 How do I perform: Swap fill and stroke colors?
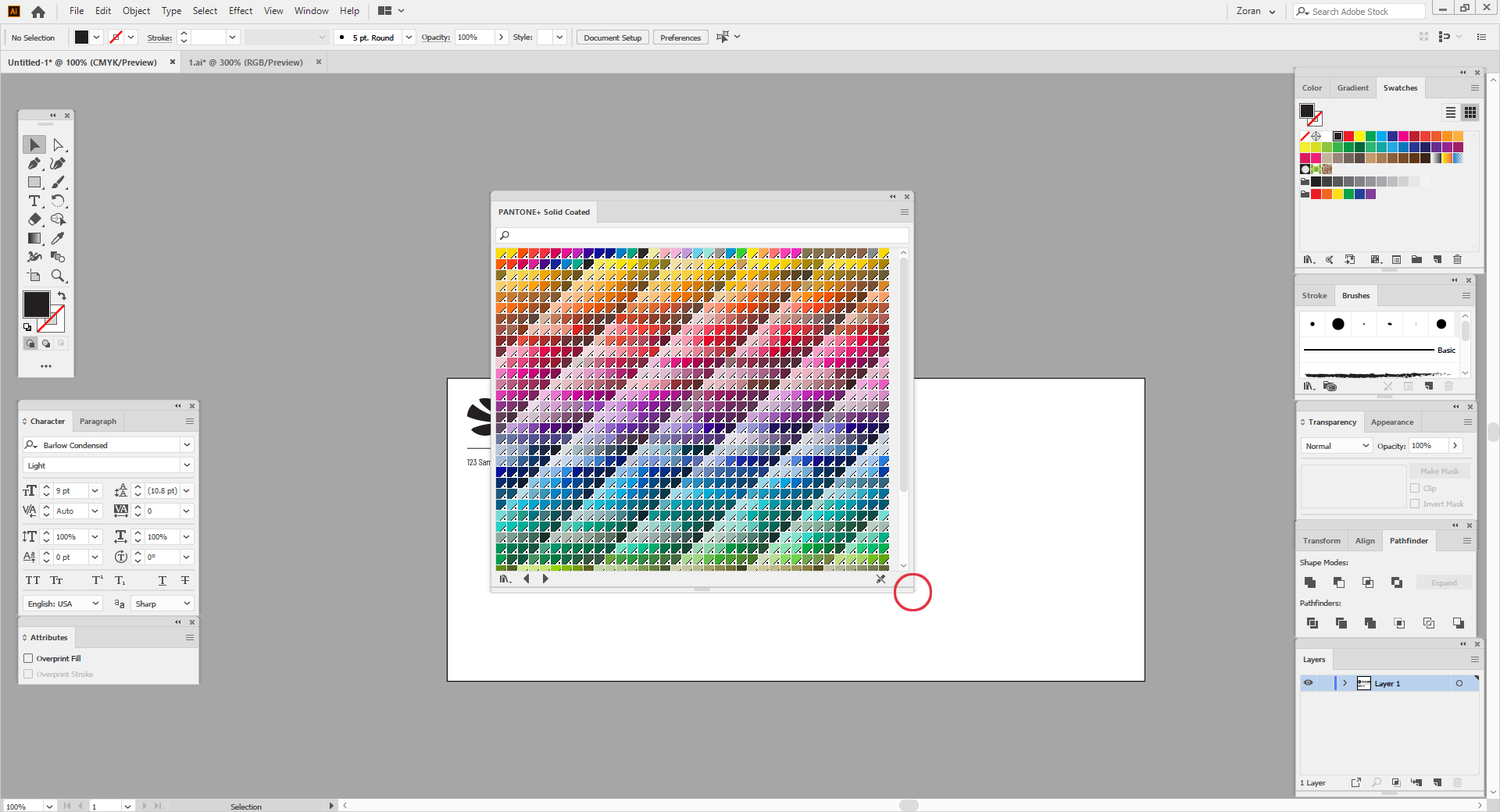coord(62,296)
